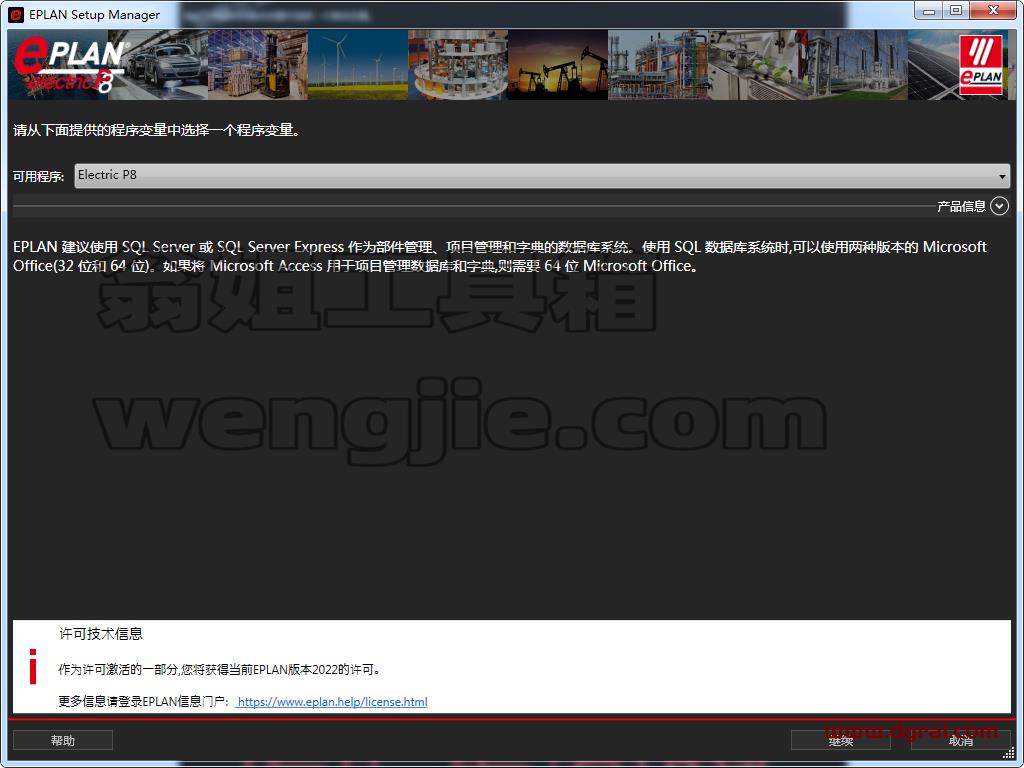Click the EPLAN app icon in title bar
The image size is (1024, 768).
pyautogui.click(x=16, y=14)
